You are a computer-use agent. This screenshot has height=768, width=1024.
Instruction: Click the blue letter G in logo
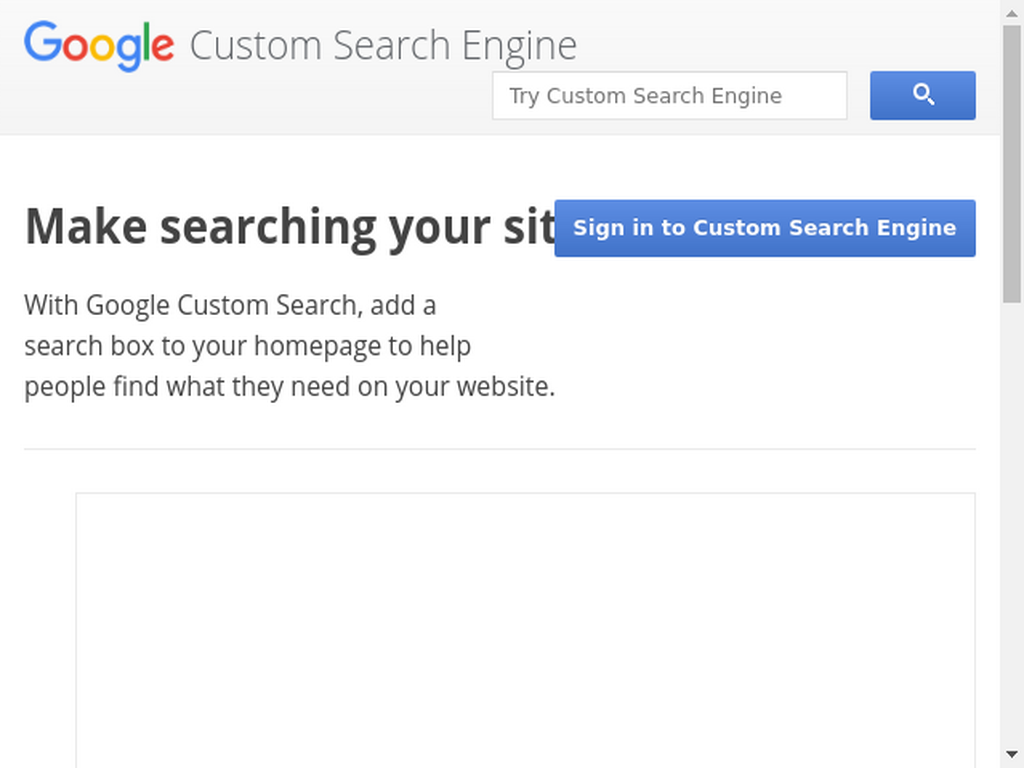click(x=42, y=40)
